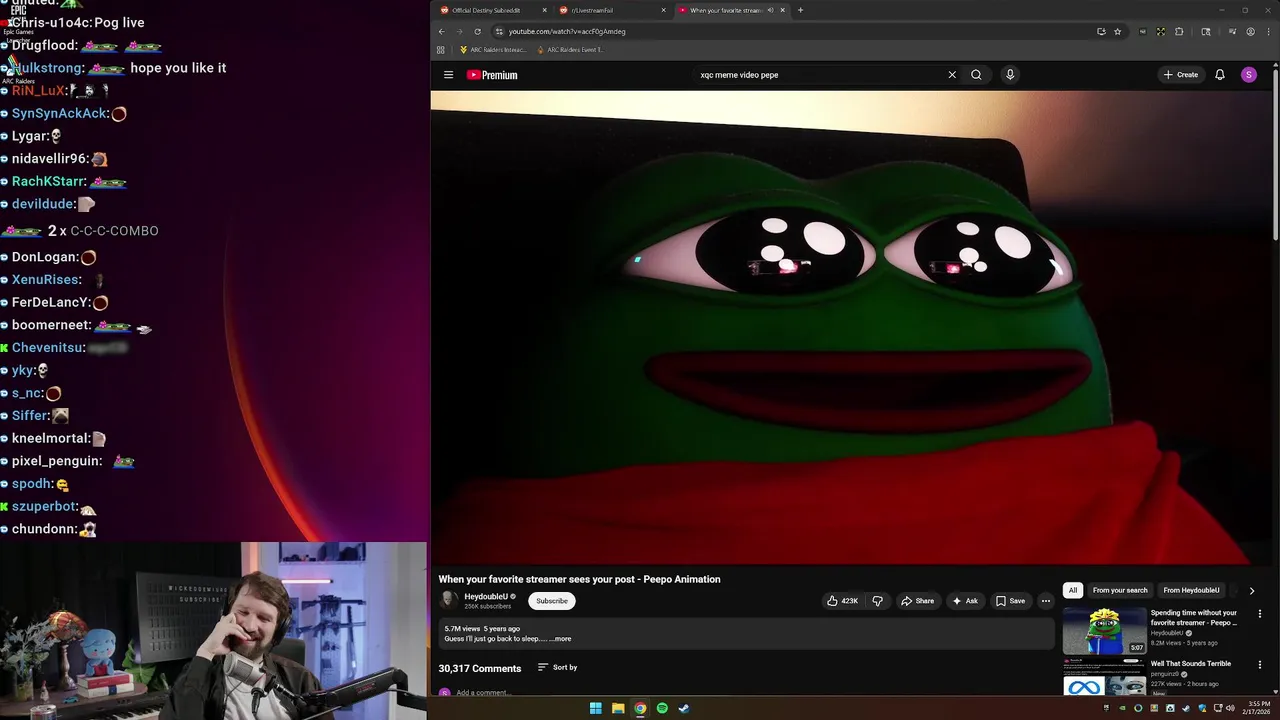This screenshot has height=720, width=1280.
Task: Open YouTube notifications bell
Action: point(1220,75)
